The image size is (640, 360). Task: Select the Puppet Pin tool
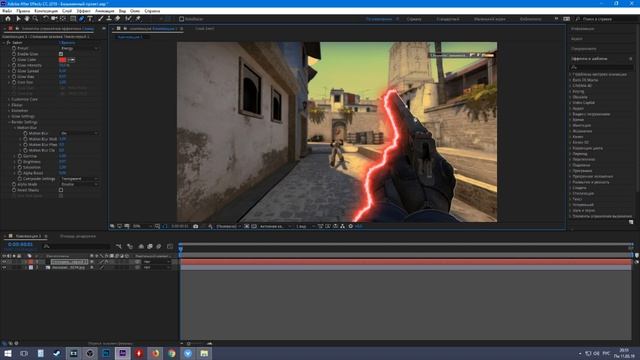138,19
